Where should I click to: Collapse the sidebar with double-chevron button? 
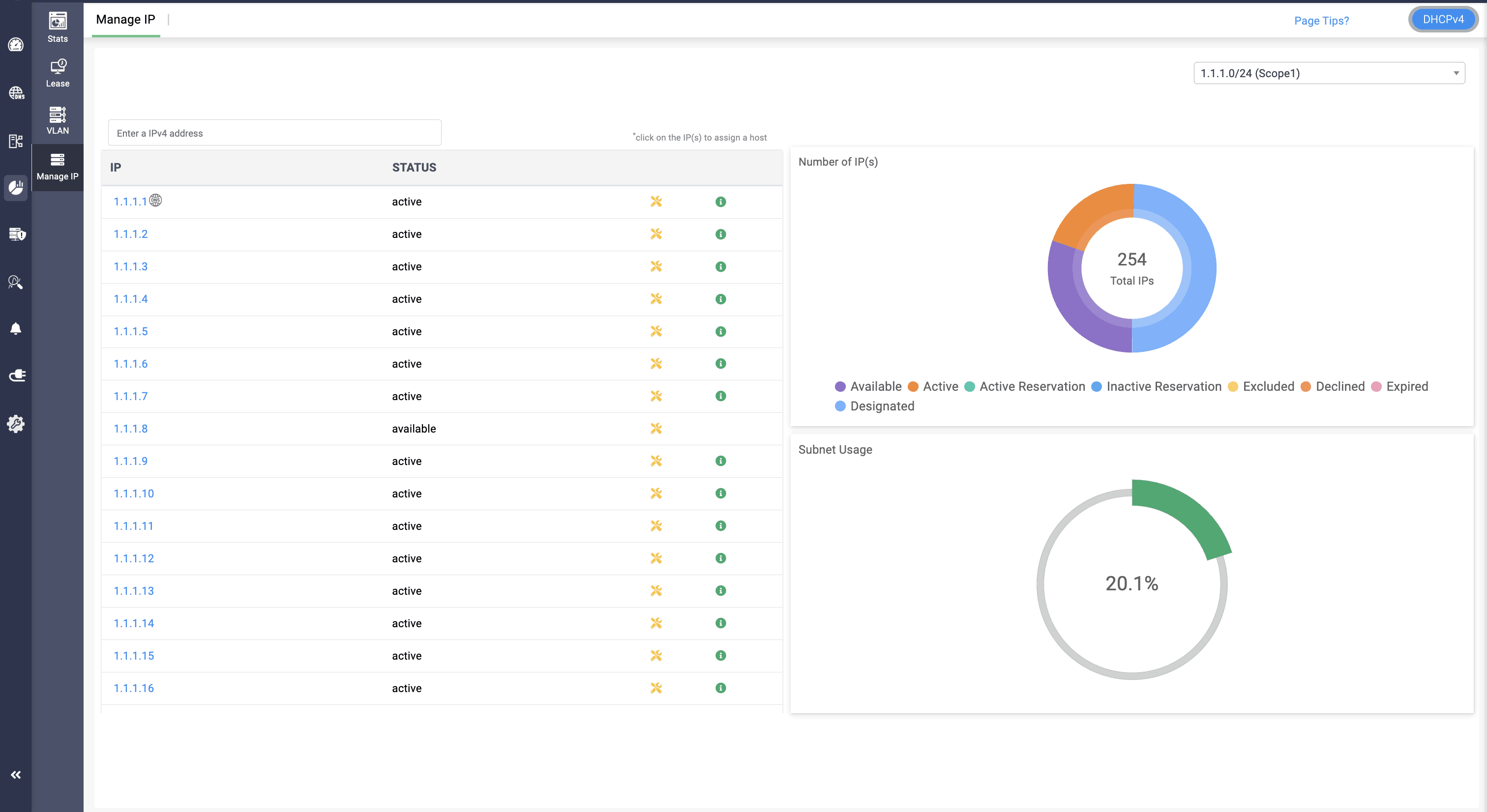point(16,775)
